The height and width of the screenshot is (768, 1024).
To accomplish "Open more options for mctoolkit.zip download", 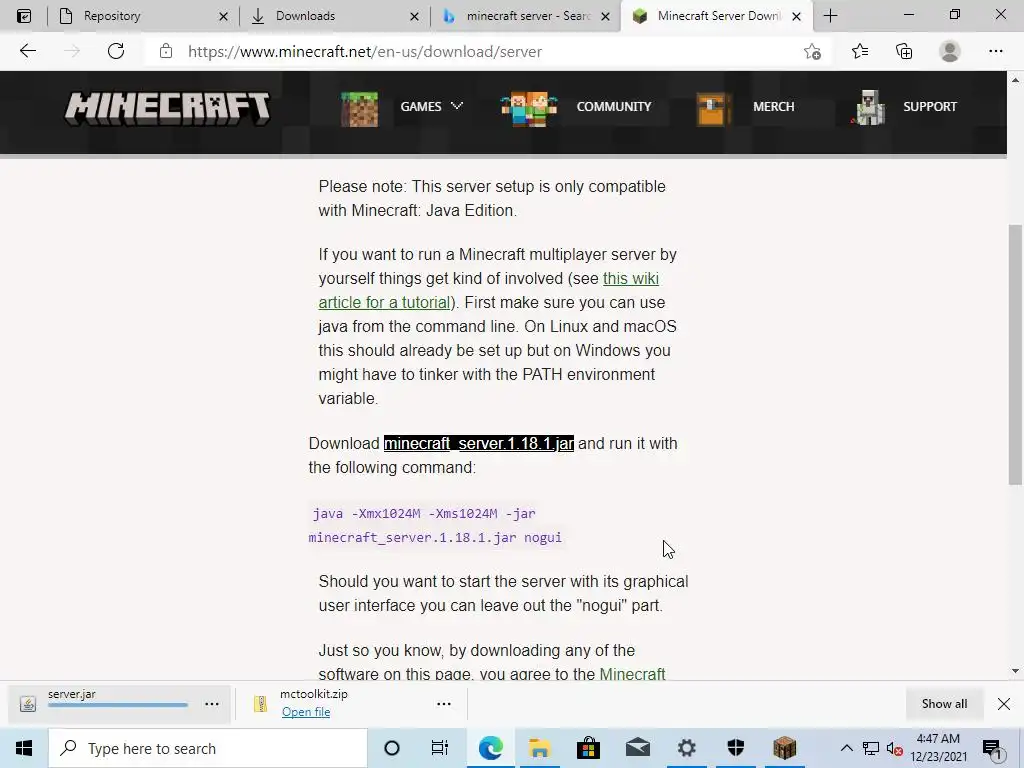I will click(x=443, y=704).
